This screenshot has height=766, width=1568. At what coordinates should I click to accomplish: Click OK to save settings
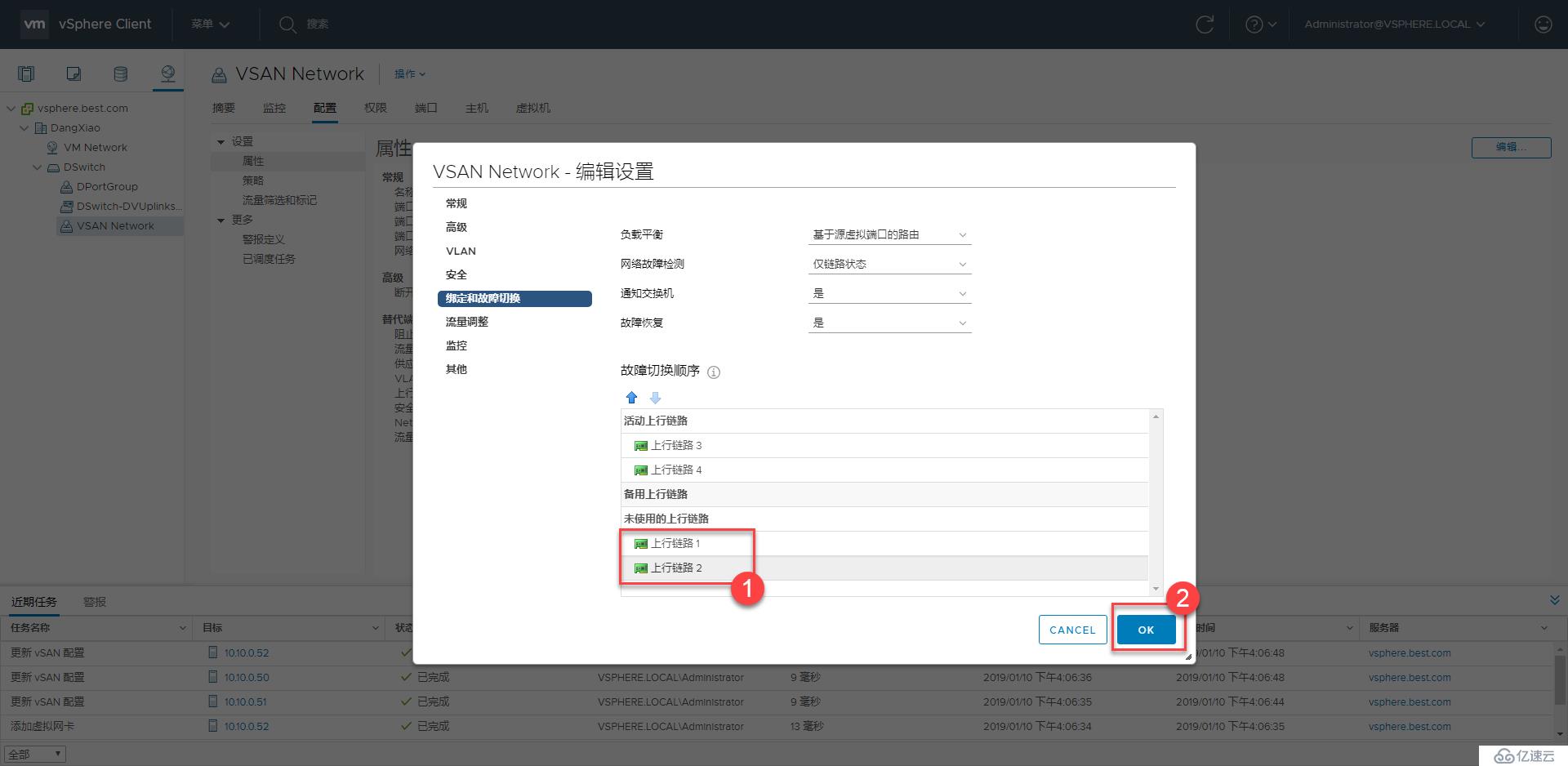coord(1146,630)
